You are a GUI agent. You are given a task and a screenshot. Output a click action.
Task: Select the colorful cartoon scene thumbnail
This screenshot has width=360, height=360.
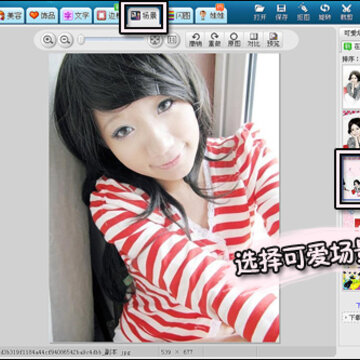click(352, 281)
